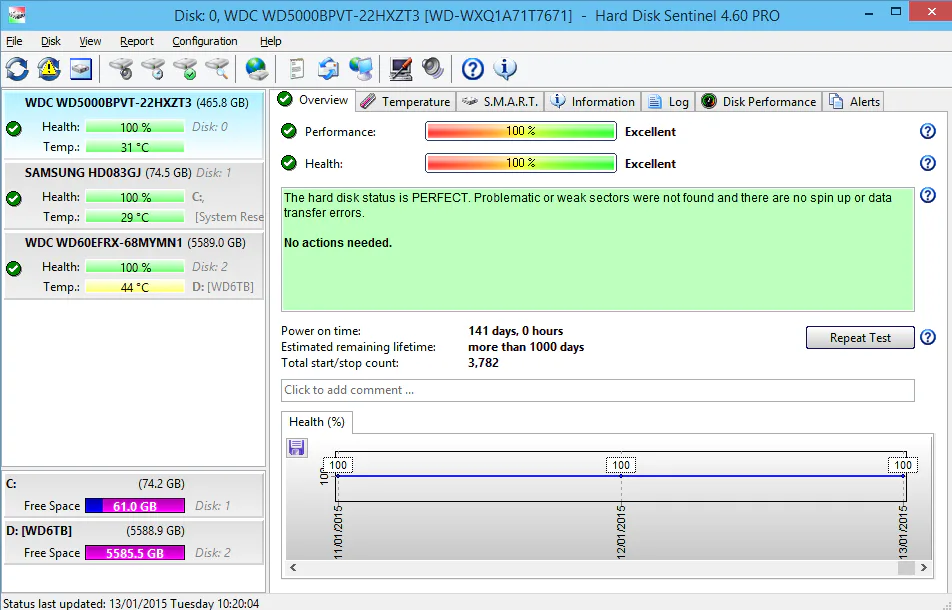Open acoustic management with the speaker icon
Screen dimensions: 952x610
pos(432,69)
